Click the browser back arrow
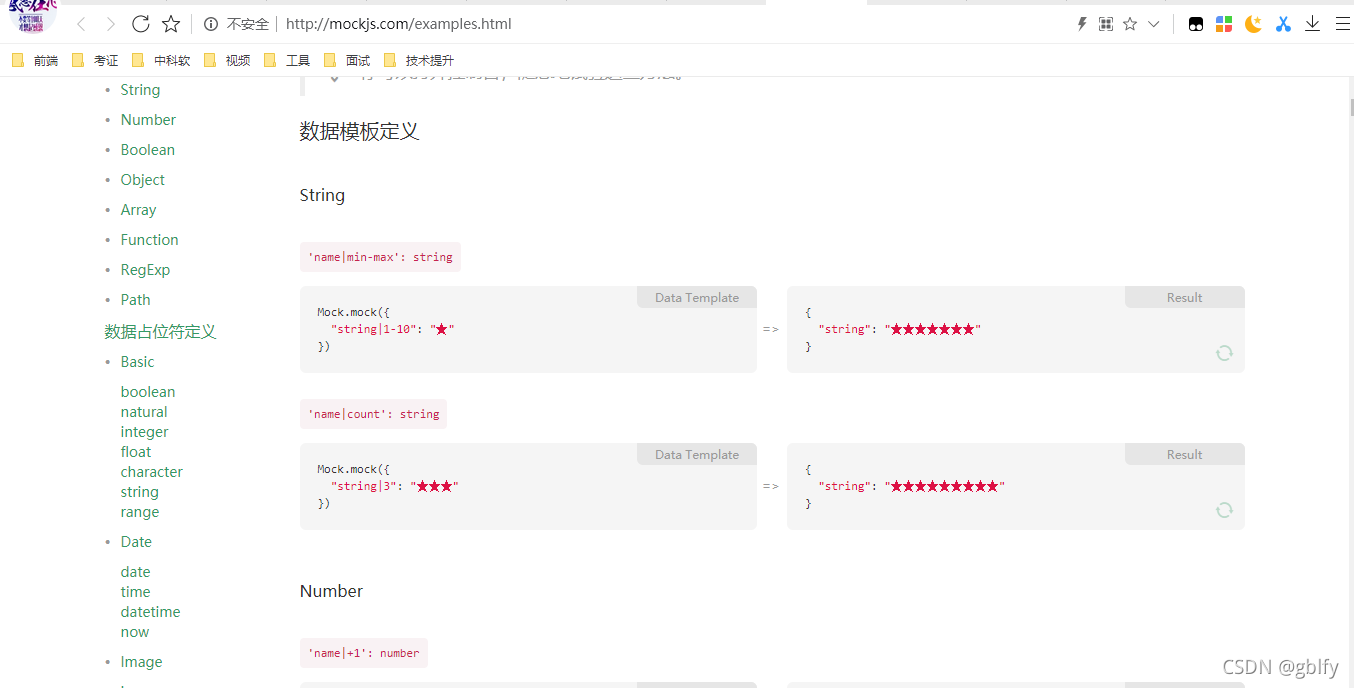Image resolution: width=1354 pixels, height=688 pixels. [81, 24]
